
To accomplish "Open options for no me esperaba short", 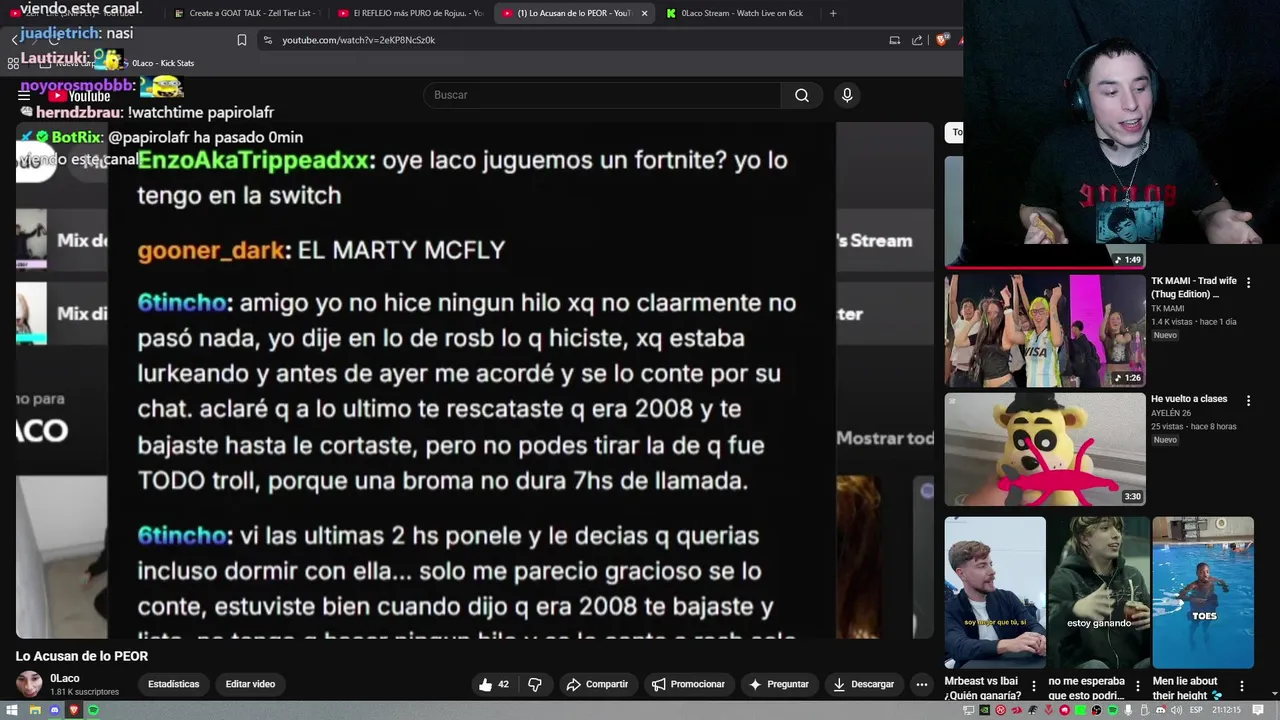I will pyautogui.click(x=1137, y=687).
